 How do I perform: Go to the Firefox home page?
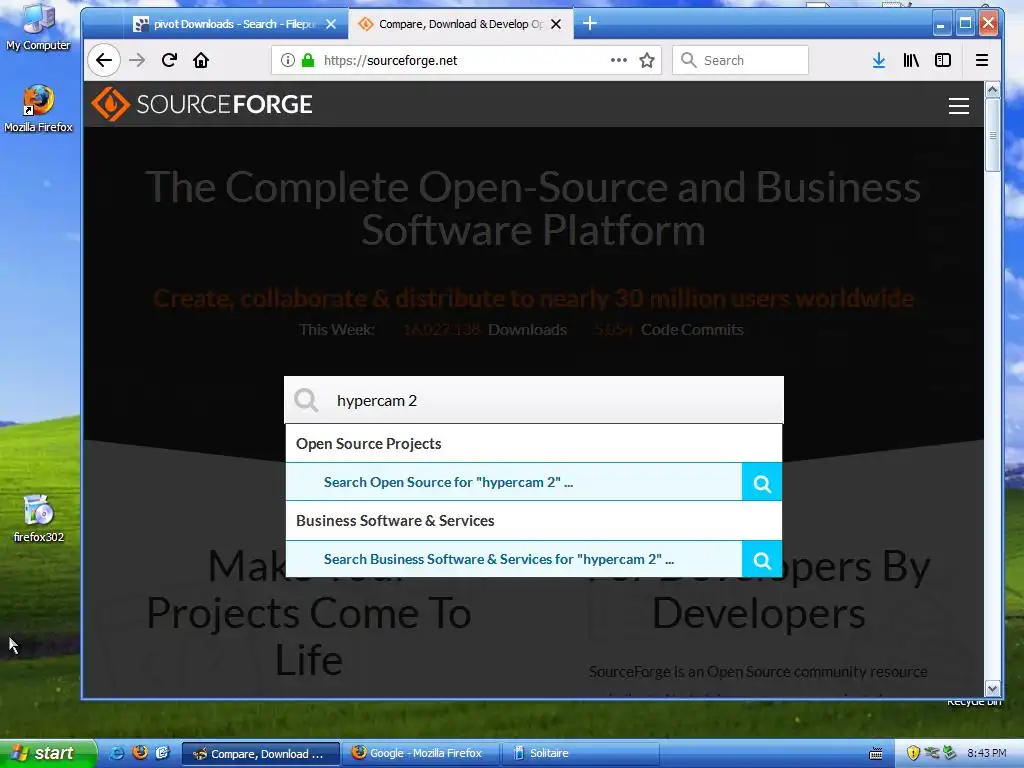(x=201, y=60)
